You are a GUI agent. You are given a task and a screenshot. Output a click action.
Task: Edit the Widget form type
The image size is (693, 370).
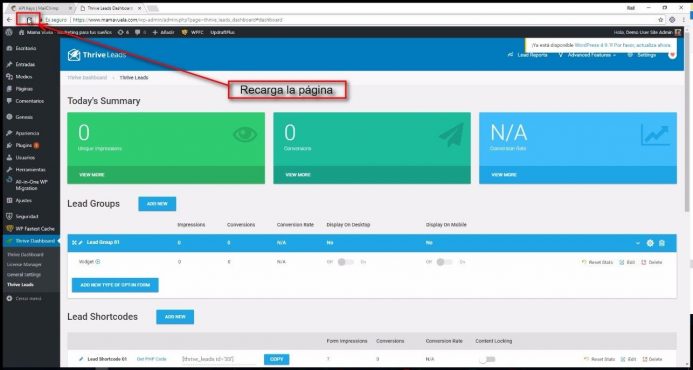[x=627, y=262]
